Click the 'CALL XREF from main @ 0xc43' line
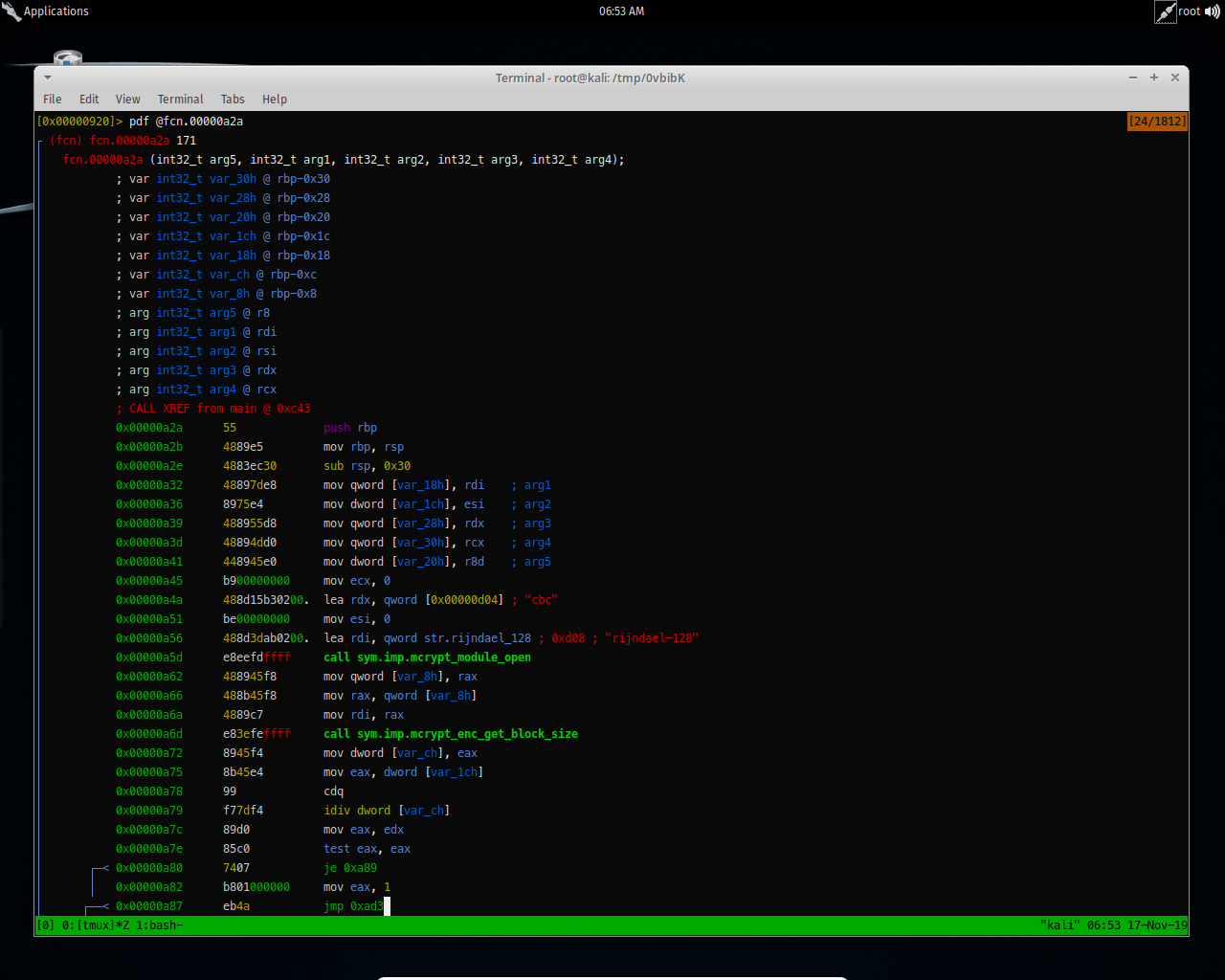1225x980 pixels. (213, 409)
